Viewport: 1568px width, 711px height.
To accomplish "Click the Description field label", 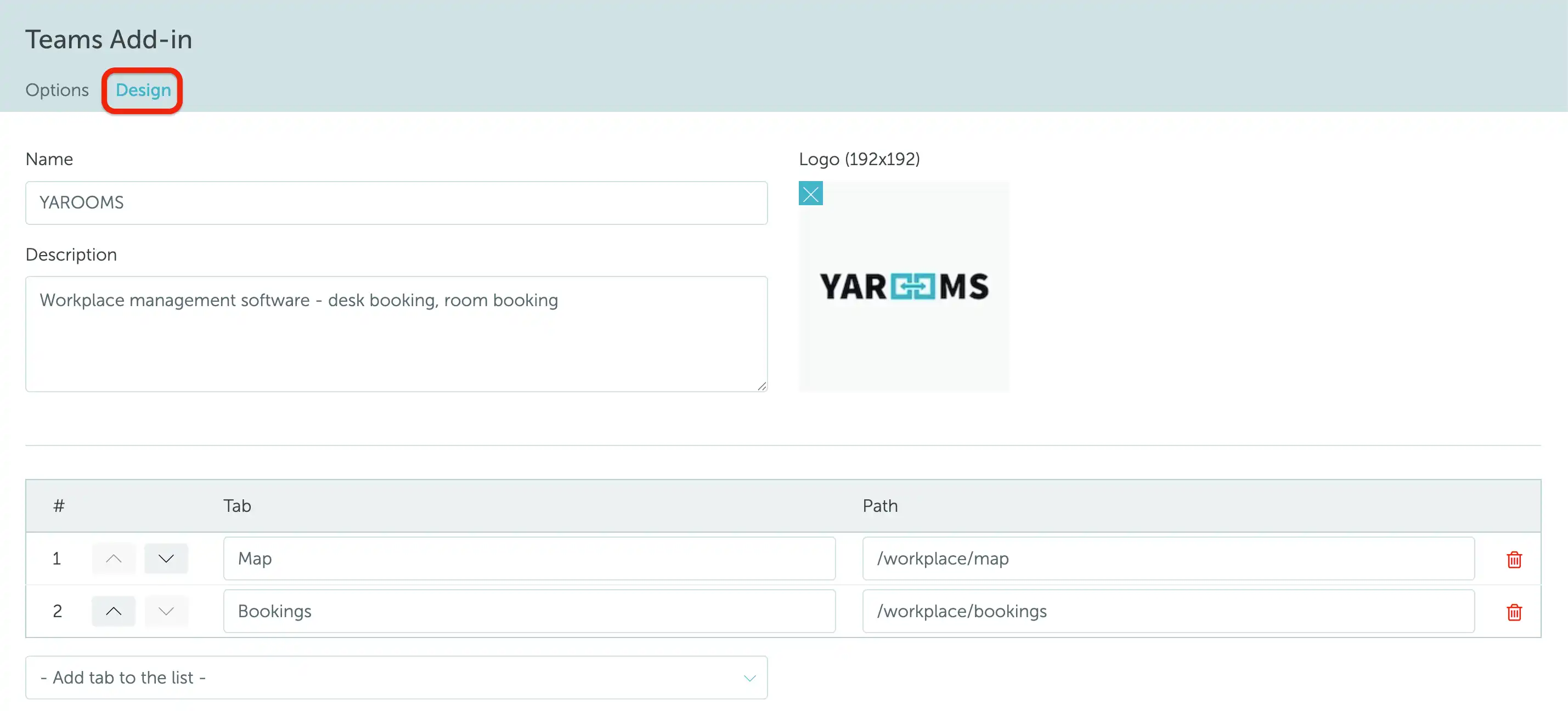I will (x=71, y=255).
